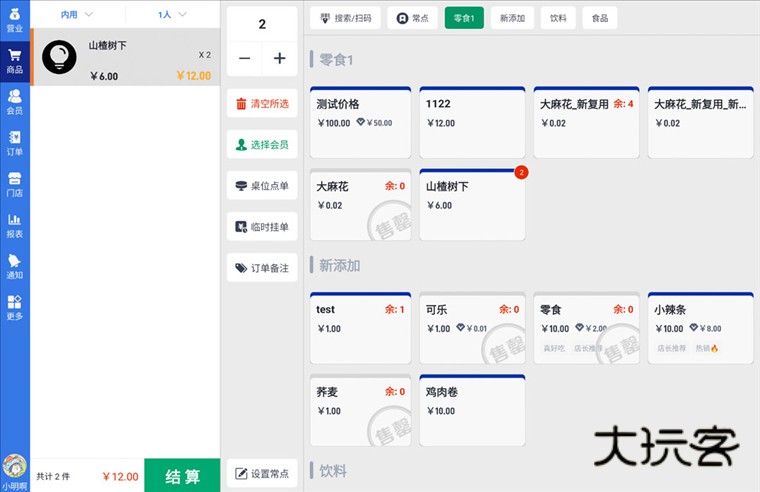
Task: Open 通知 notifications bell
Action: (x=15, y=267)
